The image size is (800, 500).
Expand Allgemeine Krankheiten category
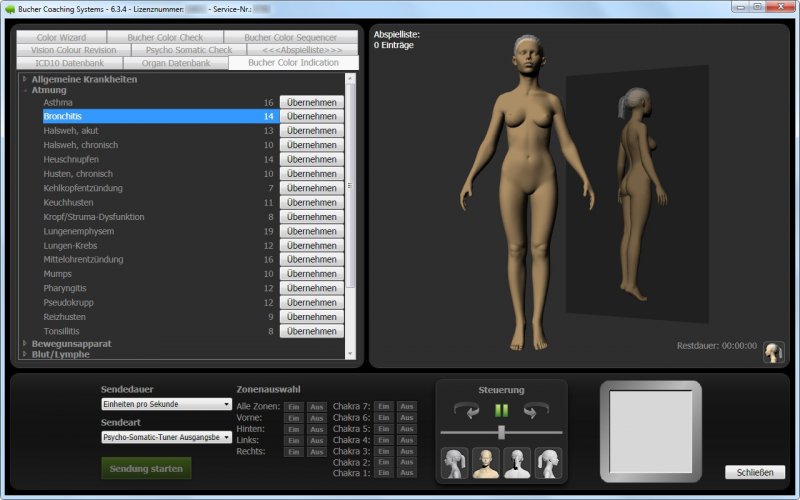[24, 79]
